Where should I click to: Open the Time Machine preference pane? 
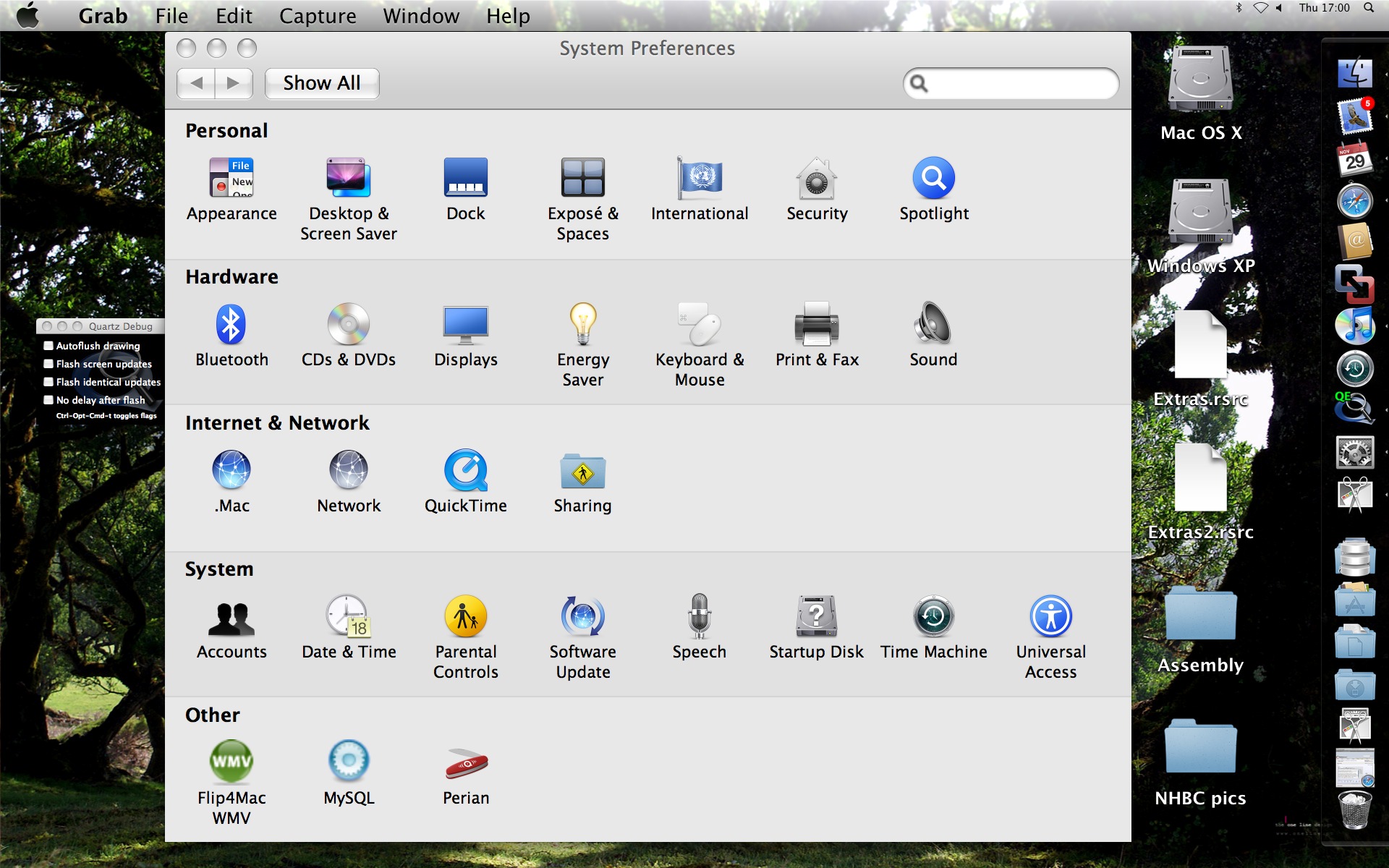(933, 617)
